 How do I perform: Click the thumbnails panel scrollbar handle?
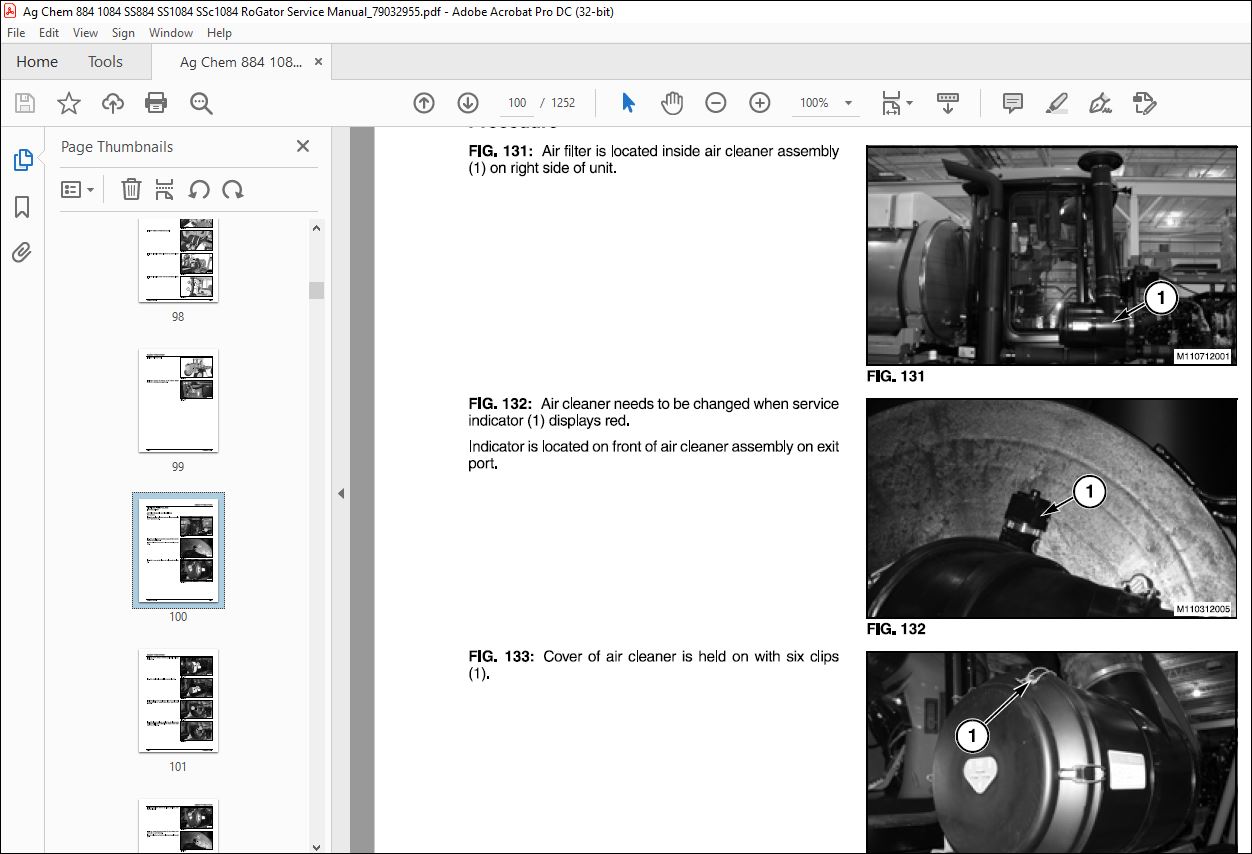(x=316, y=290)
